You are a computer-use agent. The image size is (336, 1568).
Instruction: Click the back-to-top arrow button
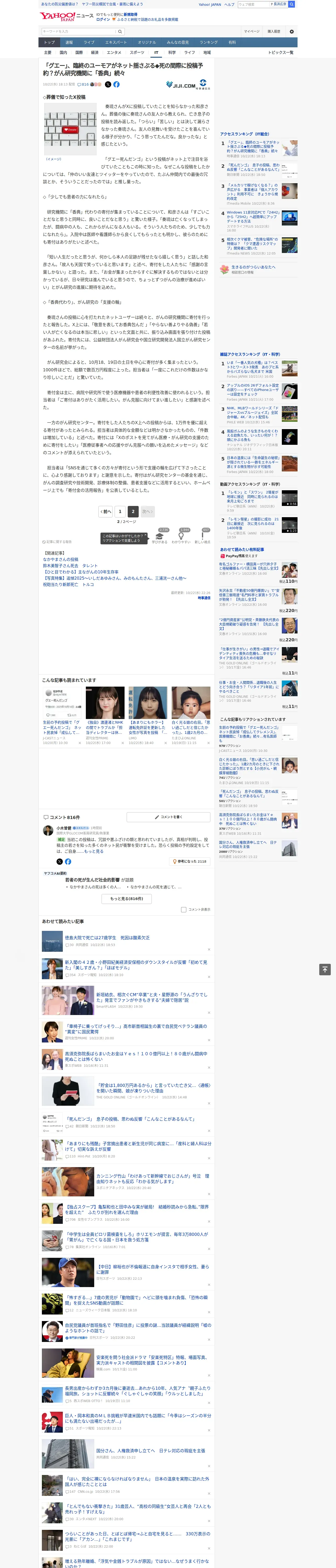coord(325,969)
